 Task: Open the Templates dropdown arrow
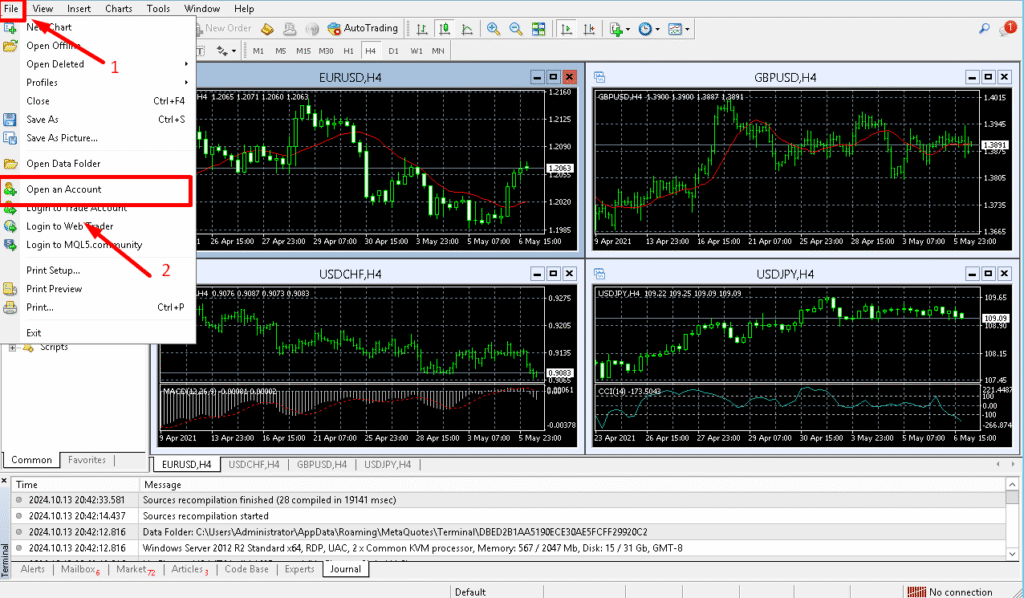(x=687, y=29)
